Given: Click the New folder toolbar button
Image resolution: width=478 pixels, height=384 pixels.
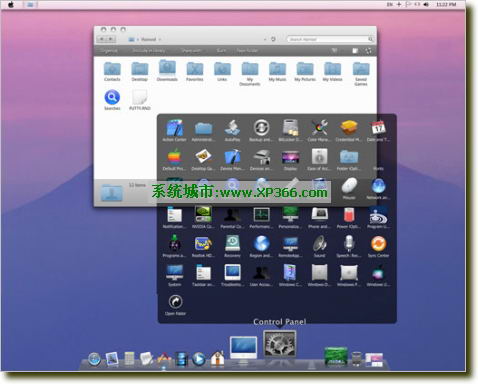Looking at the screenshot, I should tap(247, 51).
